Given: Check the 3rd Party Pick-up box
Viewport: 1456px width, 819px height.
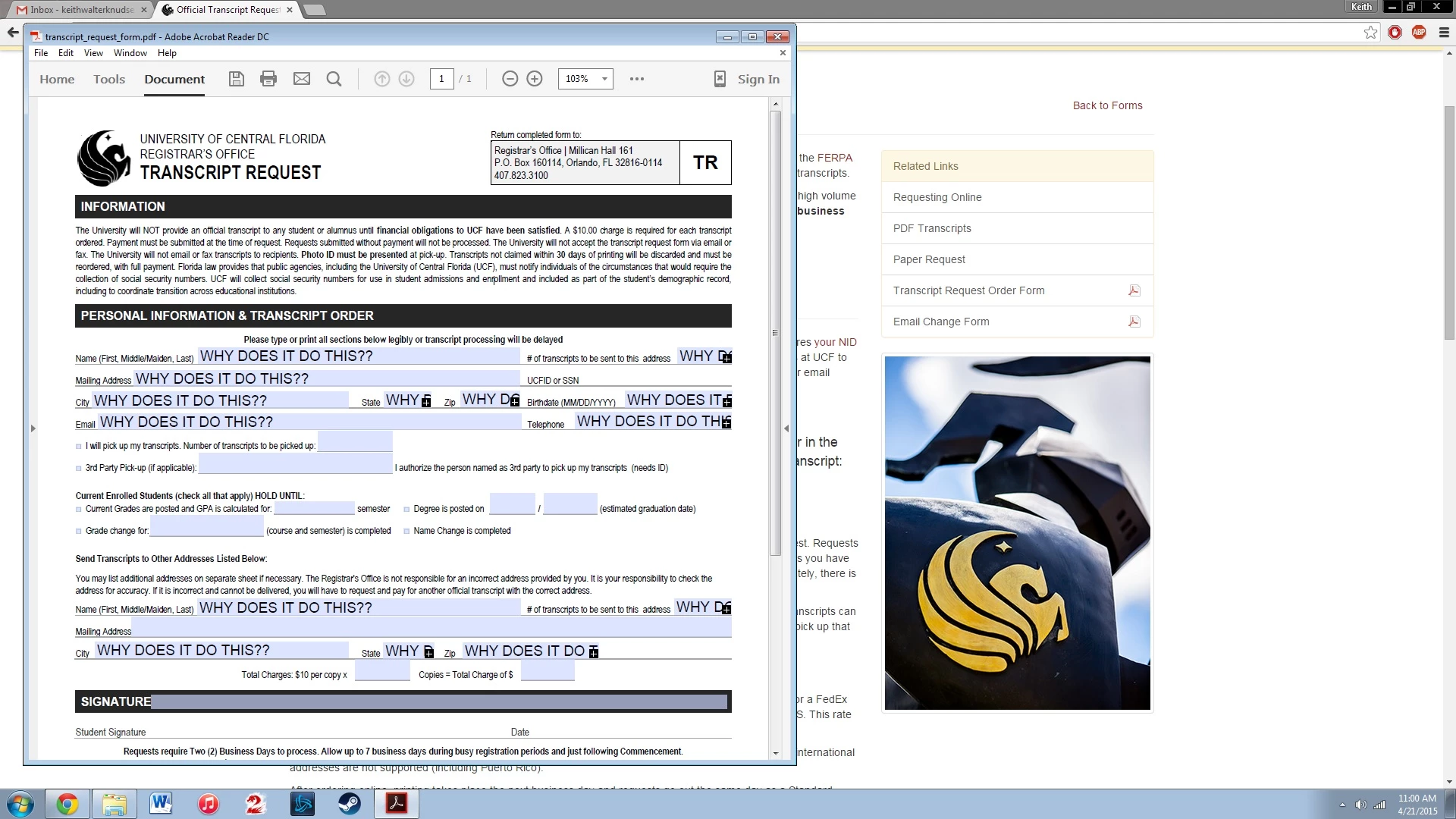Looking at the screenshot, I should (x=79, y=469).
